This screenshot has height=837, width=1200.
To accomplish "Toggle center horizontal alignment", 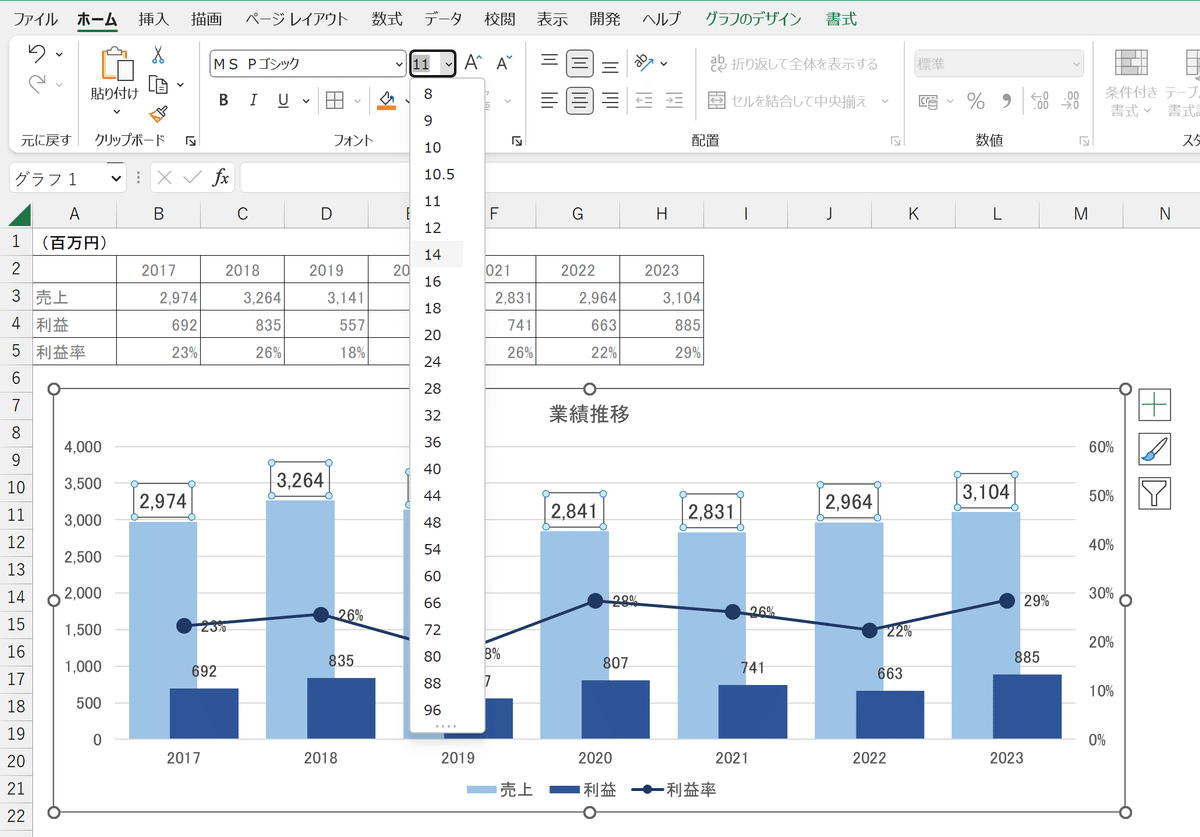I will [x=579, y=100].
